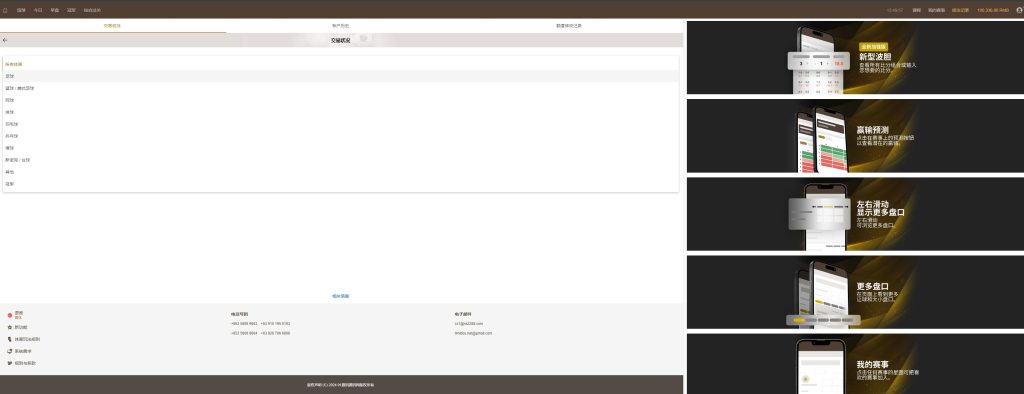The width and height of the screenshot is (1024, 394).
Task: Click the bird icon in footer list
Action: point(10,363)
